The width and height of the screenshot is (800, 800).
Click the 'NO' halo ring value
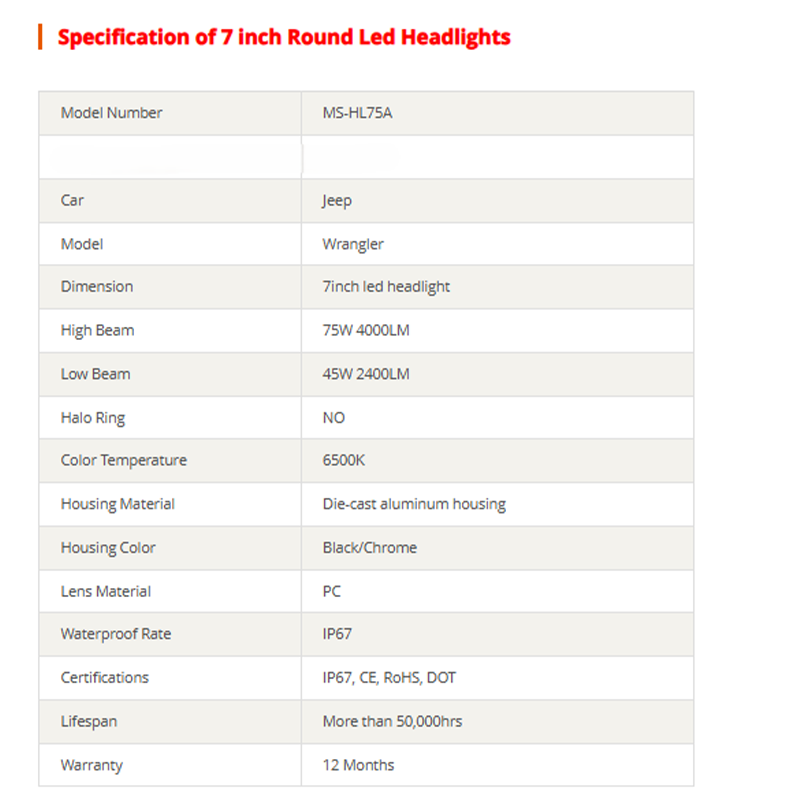click(334, 418)
